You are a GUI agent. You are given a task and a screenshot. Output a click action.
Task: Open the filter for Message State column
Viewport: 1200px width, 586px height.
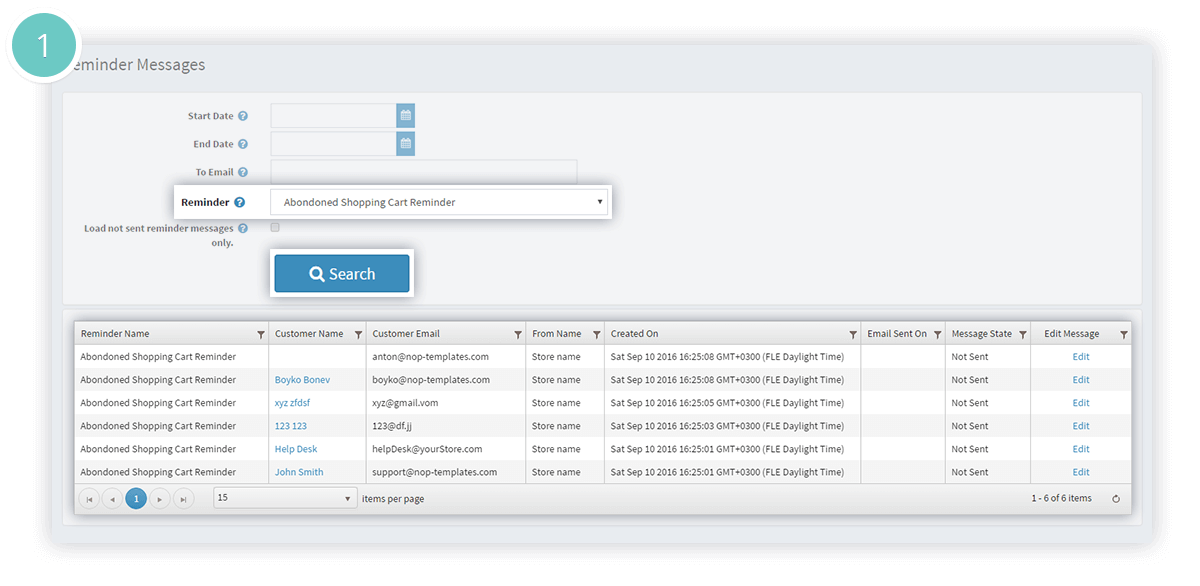(1022, 334)
